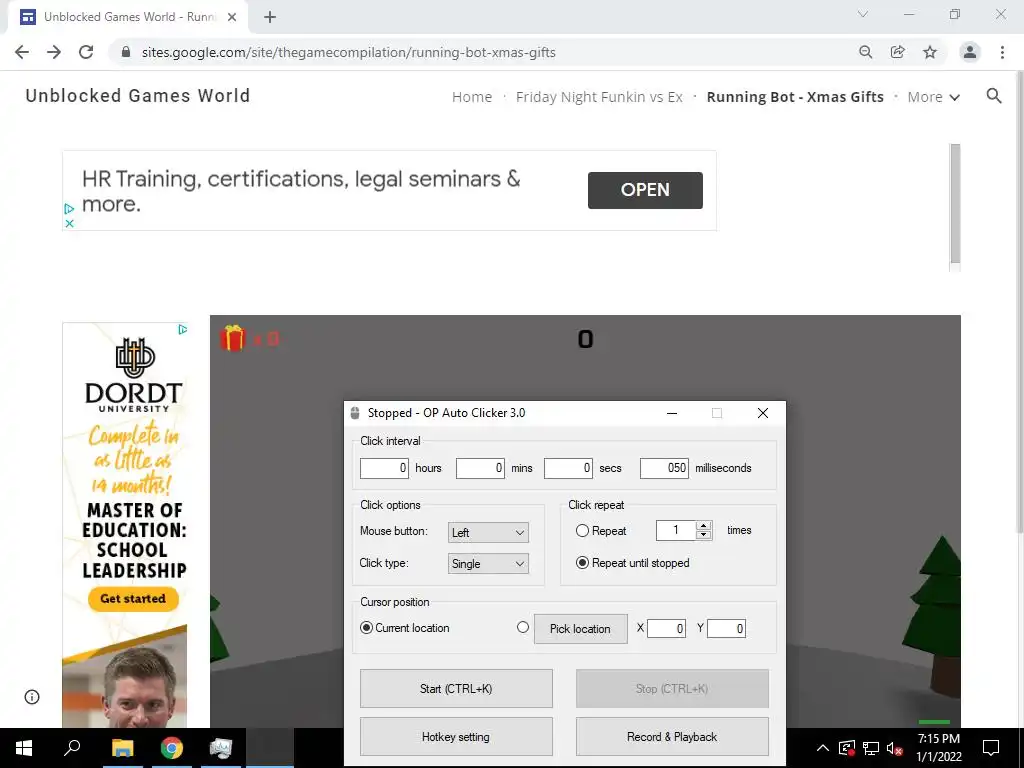Select Current location radio button
This screenshot has height=768, width=1024.
[367, 628]
